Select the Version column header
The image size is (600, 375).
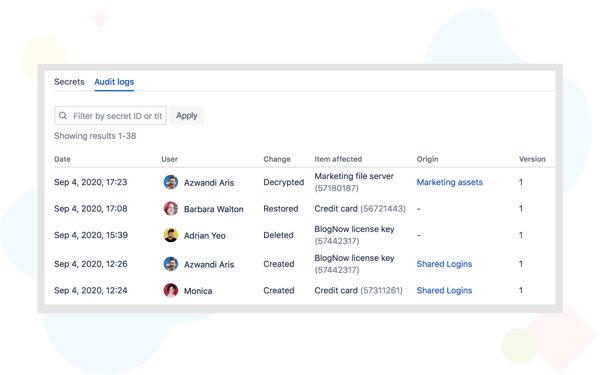(x=532, y=159)
